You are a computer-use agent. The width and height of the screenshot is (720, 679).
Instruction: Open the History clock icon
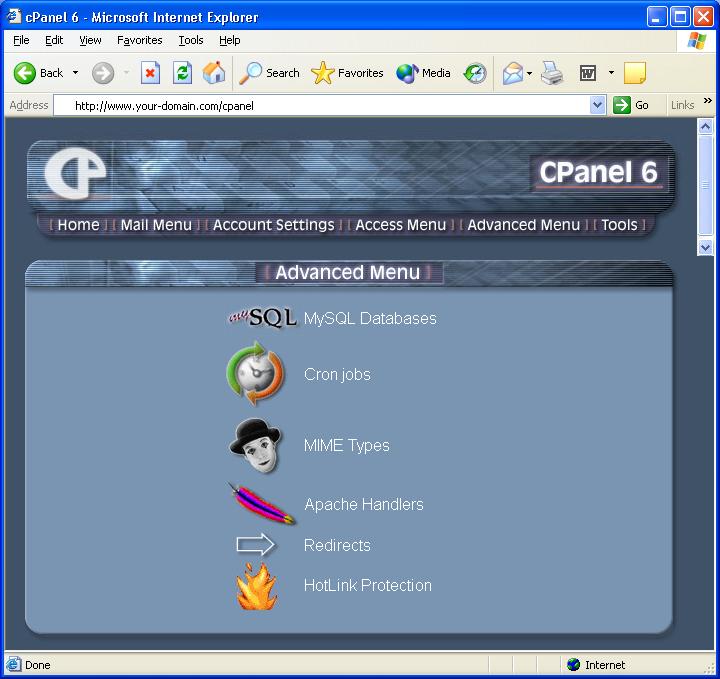[x=475, y=73]
